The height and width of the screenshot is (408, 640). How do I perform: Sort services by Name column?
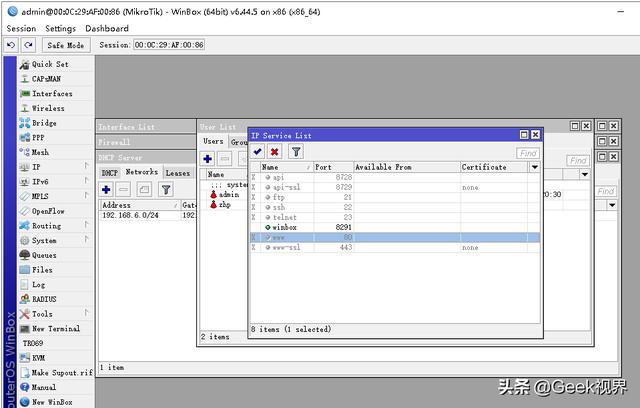[x=286, y=167]
